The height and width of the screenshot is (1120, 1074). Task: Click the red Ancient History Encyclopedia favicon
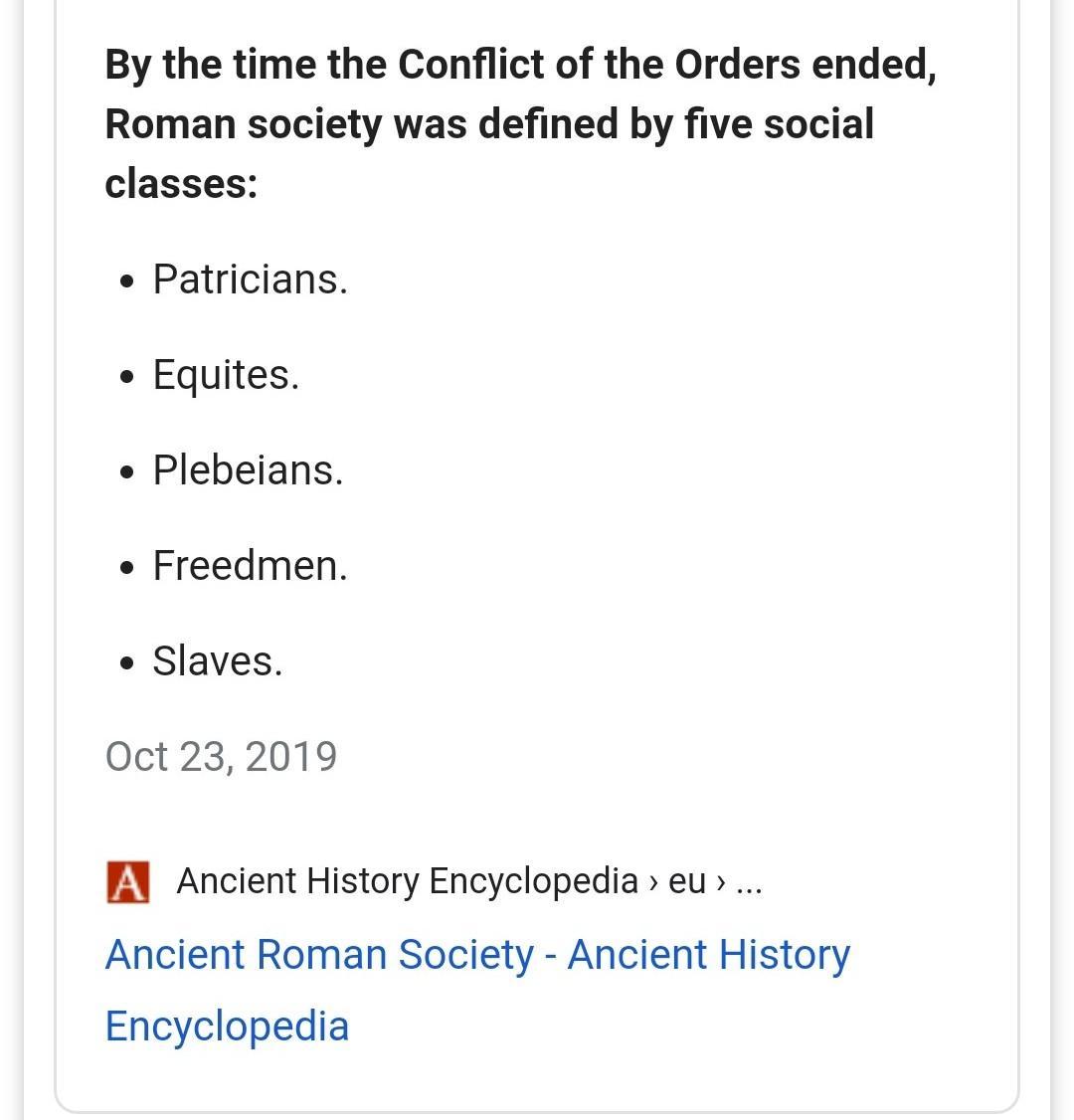[128, 882]
